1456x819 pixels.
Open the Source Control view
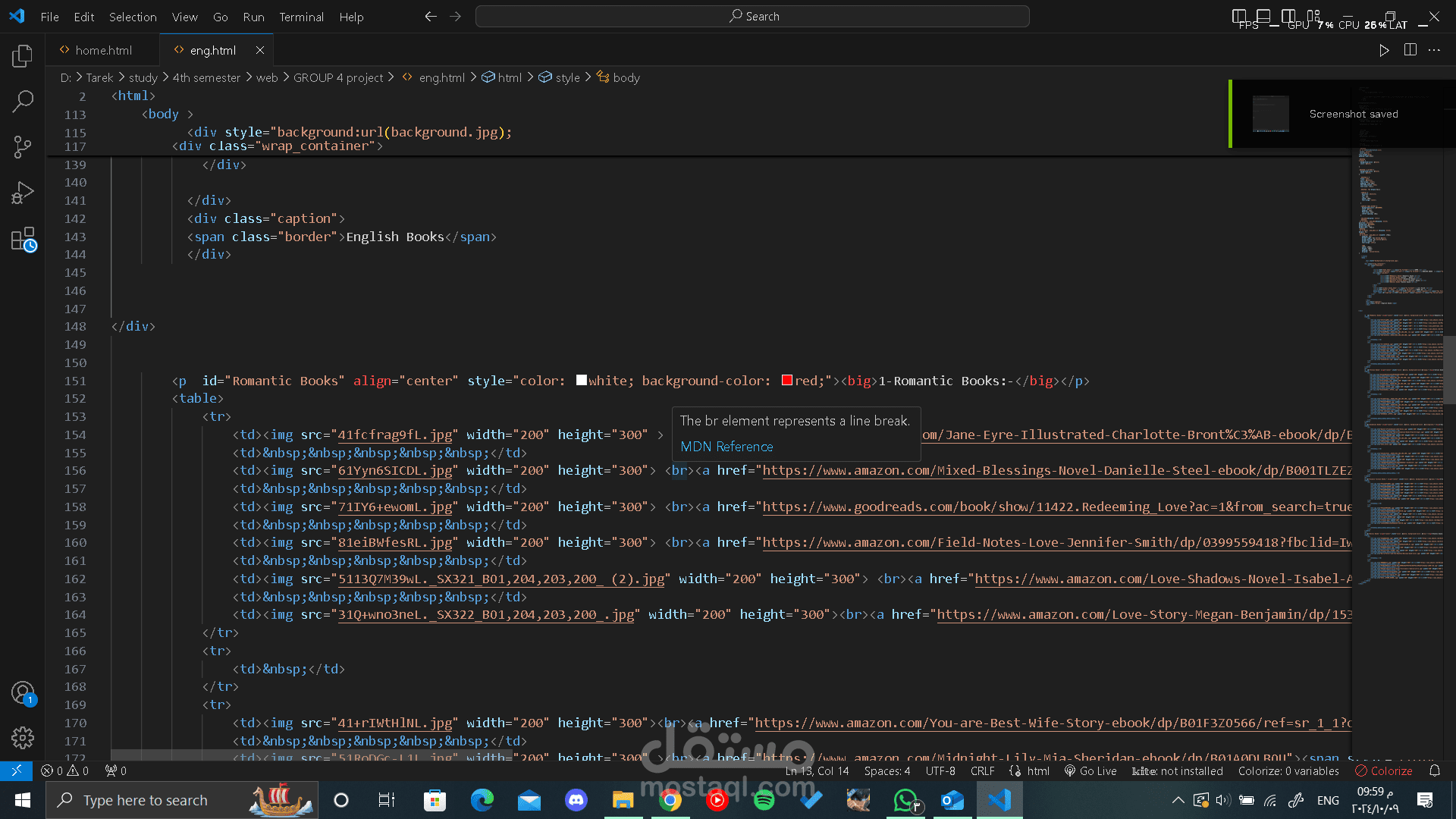tap(23, 146)
